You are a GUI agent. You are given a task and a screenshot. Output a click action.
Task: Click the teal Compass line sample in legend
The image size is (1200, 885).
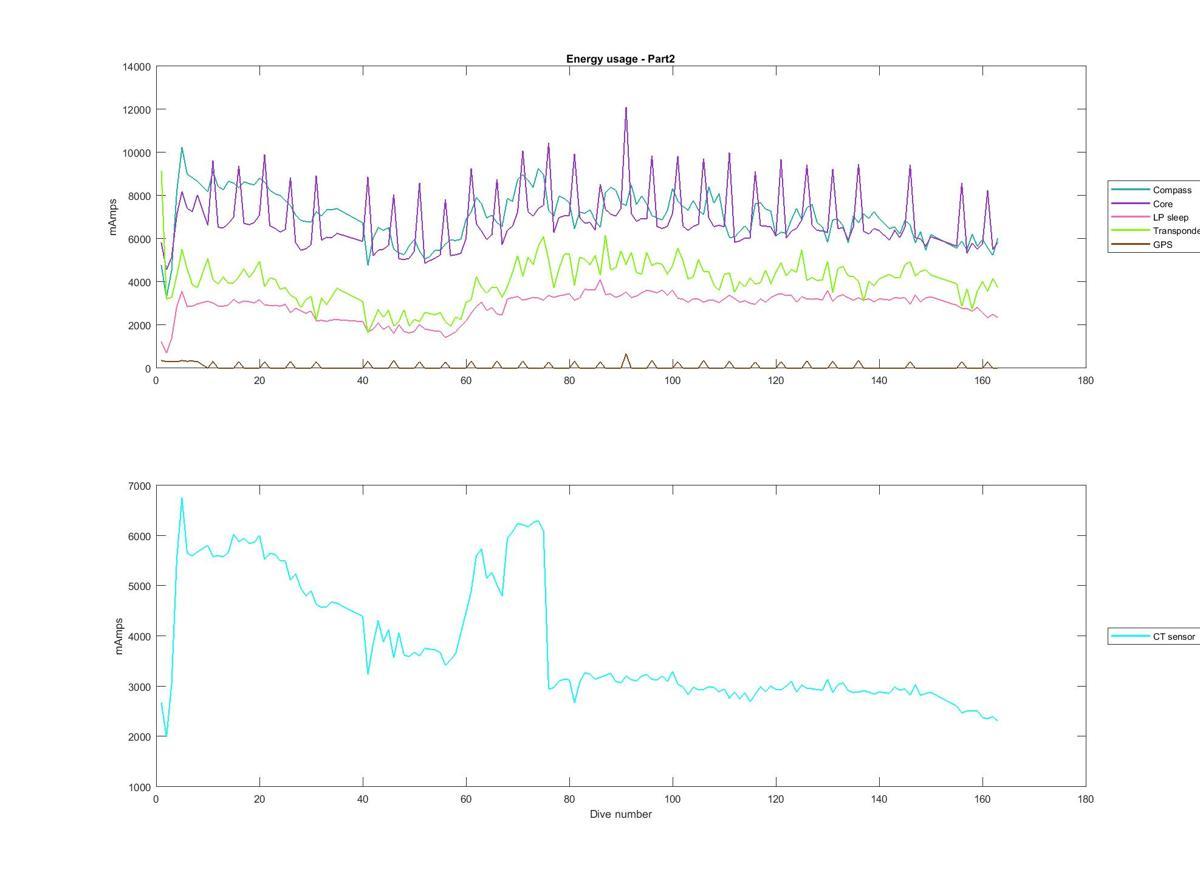click(x=1130, y=190)
